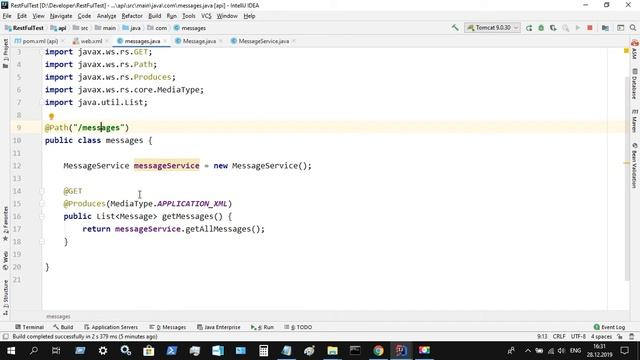Click the RestFulTest breadcrumb
640x360 pixels.
coord(24,28)
